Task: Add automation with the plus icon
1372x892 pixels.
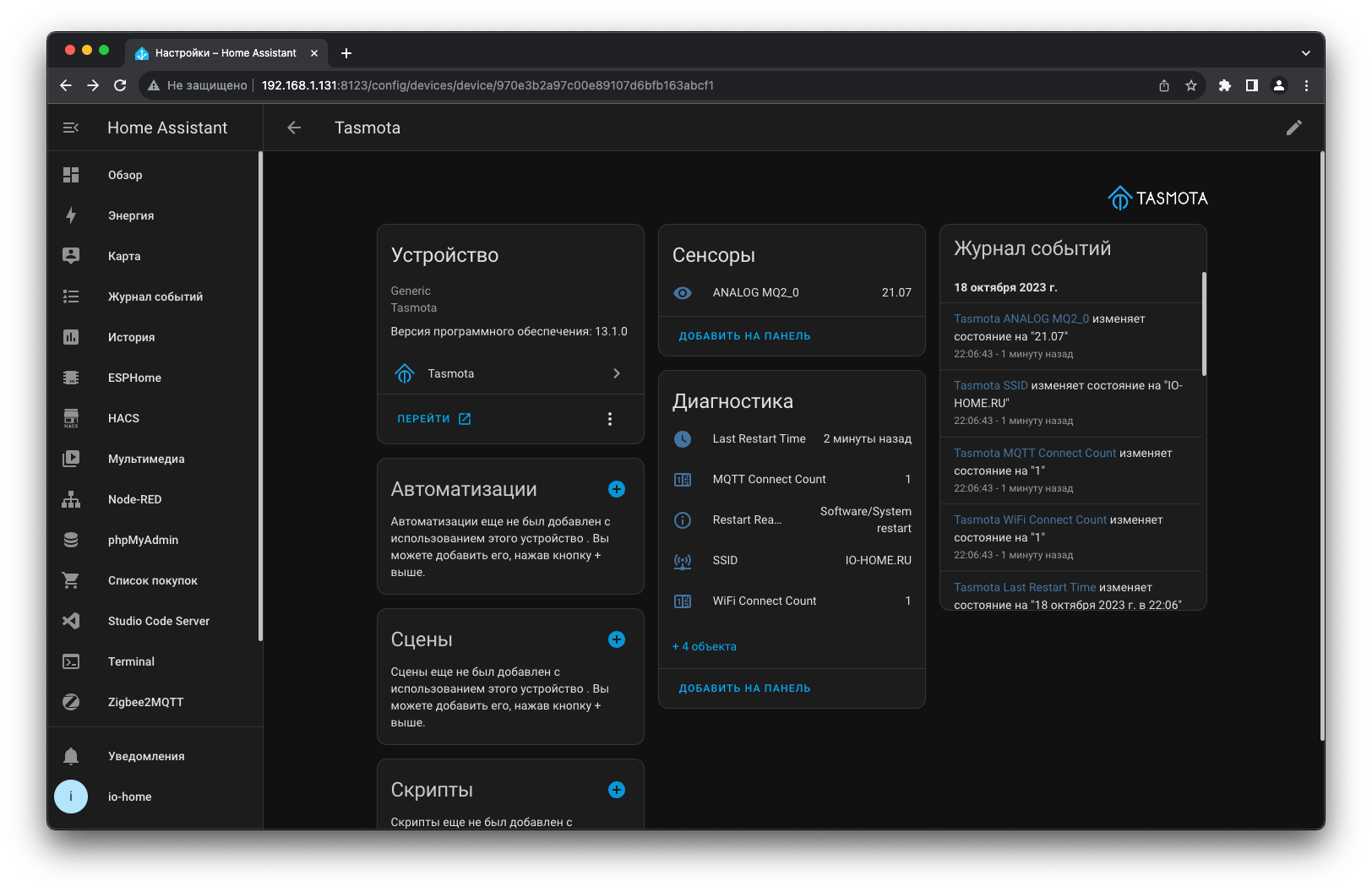Action: (x=617, y=489)
